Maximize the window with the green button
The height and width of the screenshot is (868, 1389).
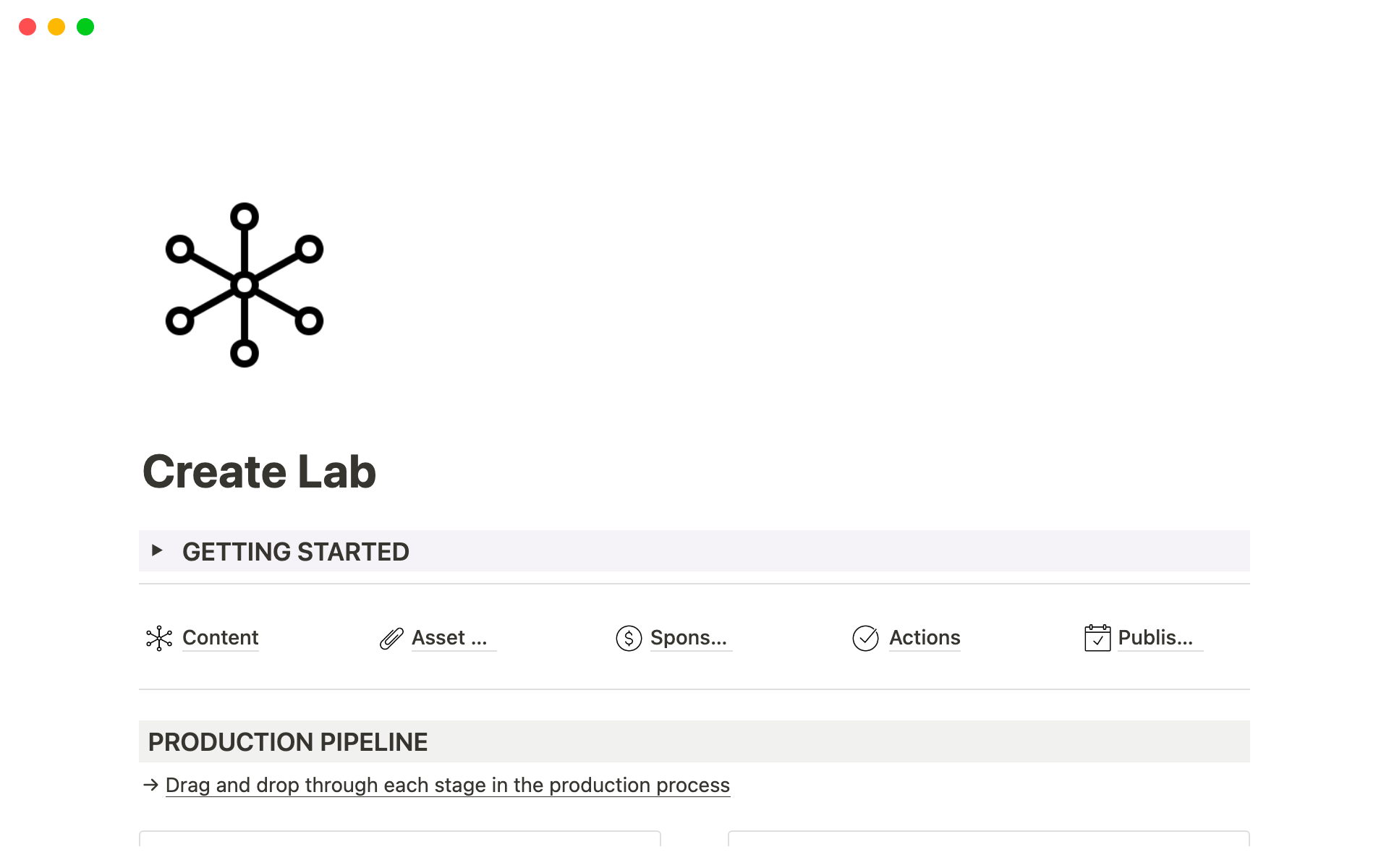pos(85,27)
